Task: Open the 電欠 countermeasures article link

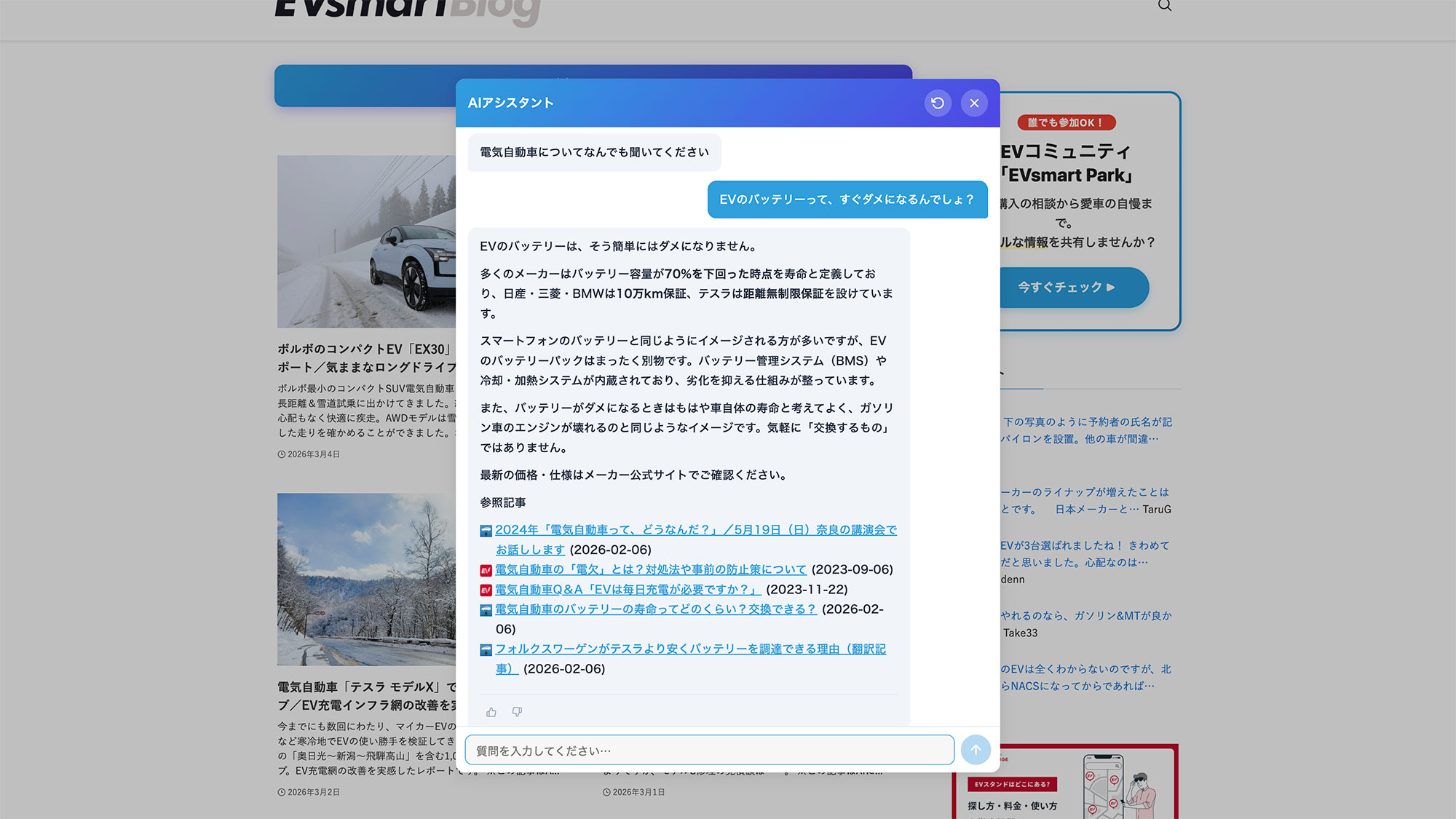Action: (x=650, y=569)
